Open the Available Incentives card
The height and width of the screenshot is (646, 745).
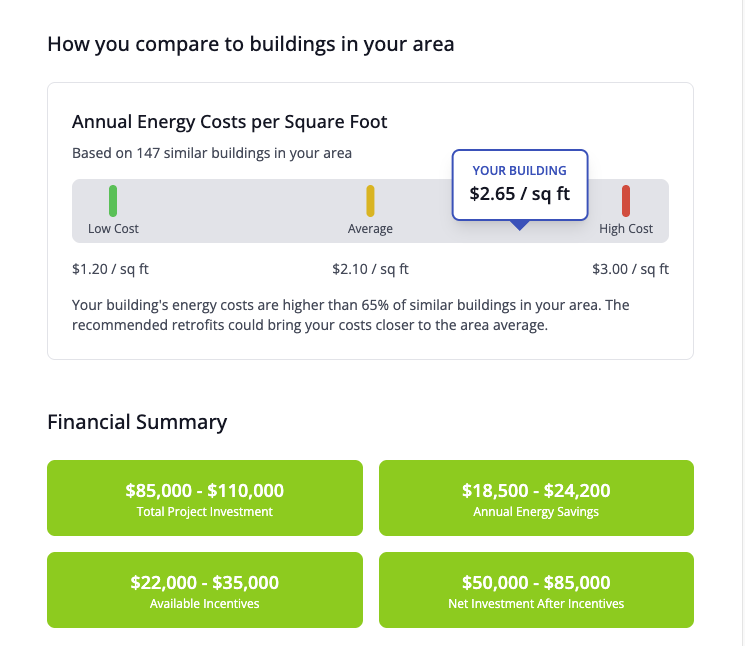[204, 590]
